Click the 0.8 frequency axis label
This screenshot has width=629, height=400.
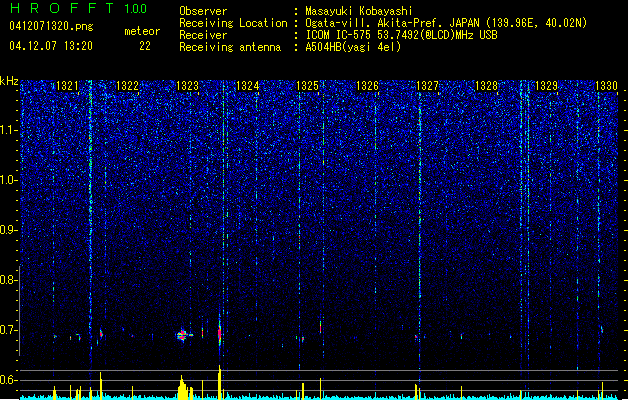(x=9, y=280)
